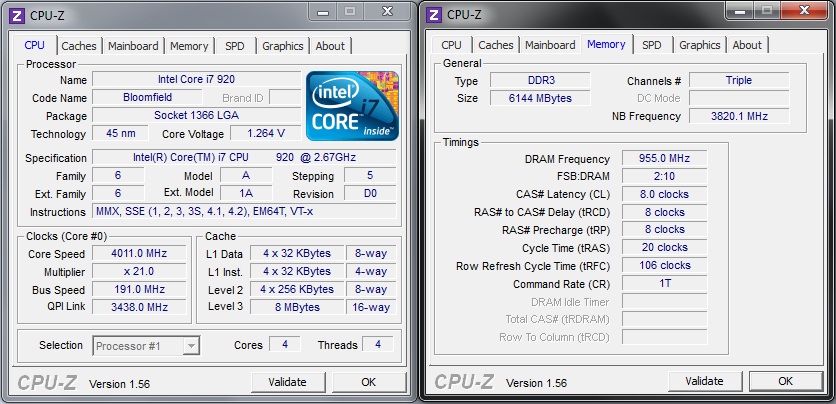Screen dimensions: 836x404
Task: Click the revision value 'D0'
Action: point(371,193)
